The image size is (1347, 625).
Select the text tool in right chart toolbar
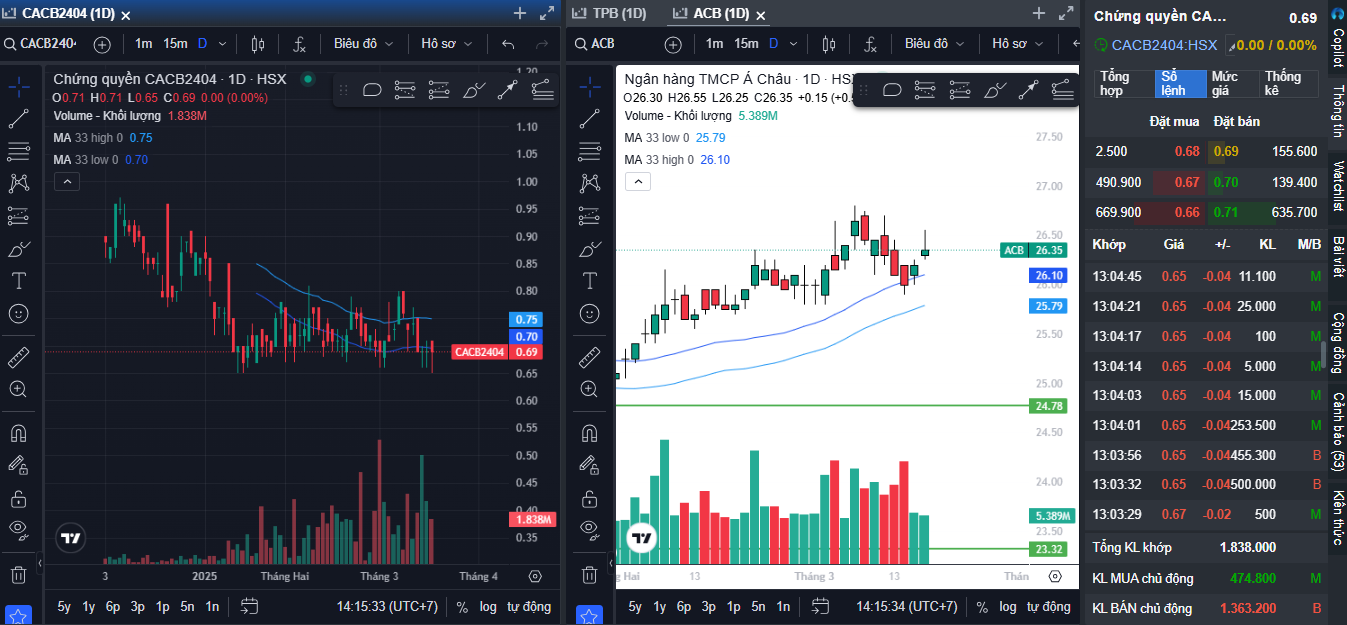pos(589,280)
